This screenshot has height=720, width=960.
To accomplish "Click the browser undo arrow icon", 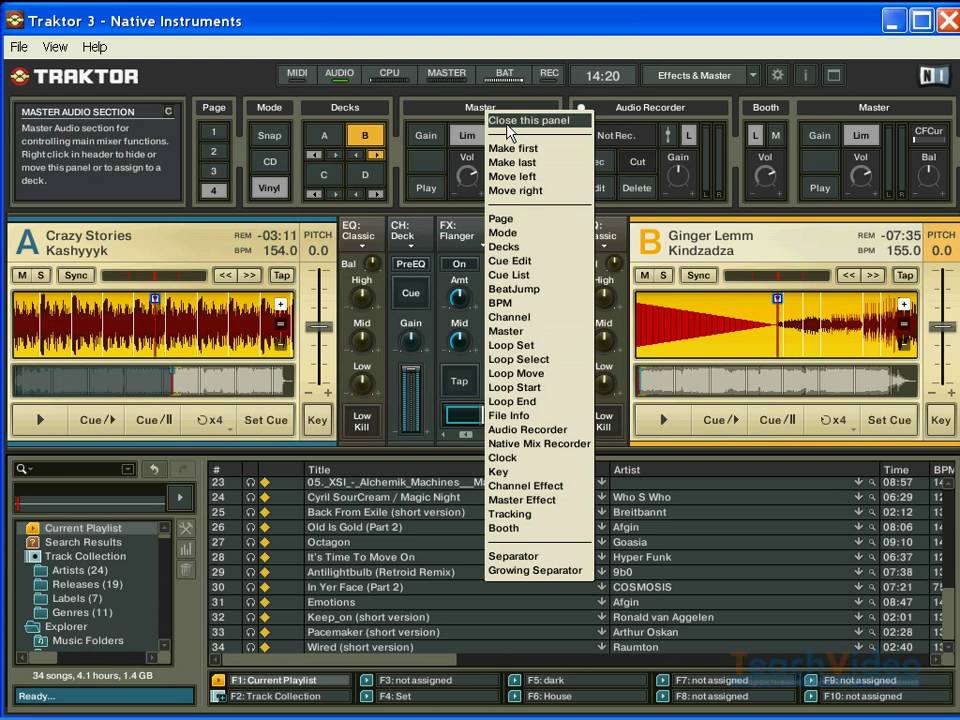I will tap(154, 469).
